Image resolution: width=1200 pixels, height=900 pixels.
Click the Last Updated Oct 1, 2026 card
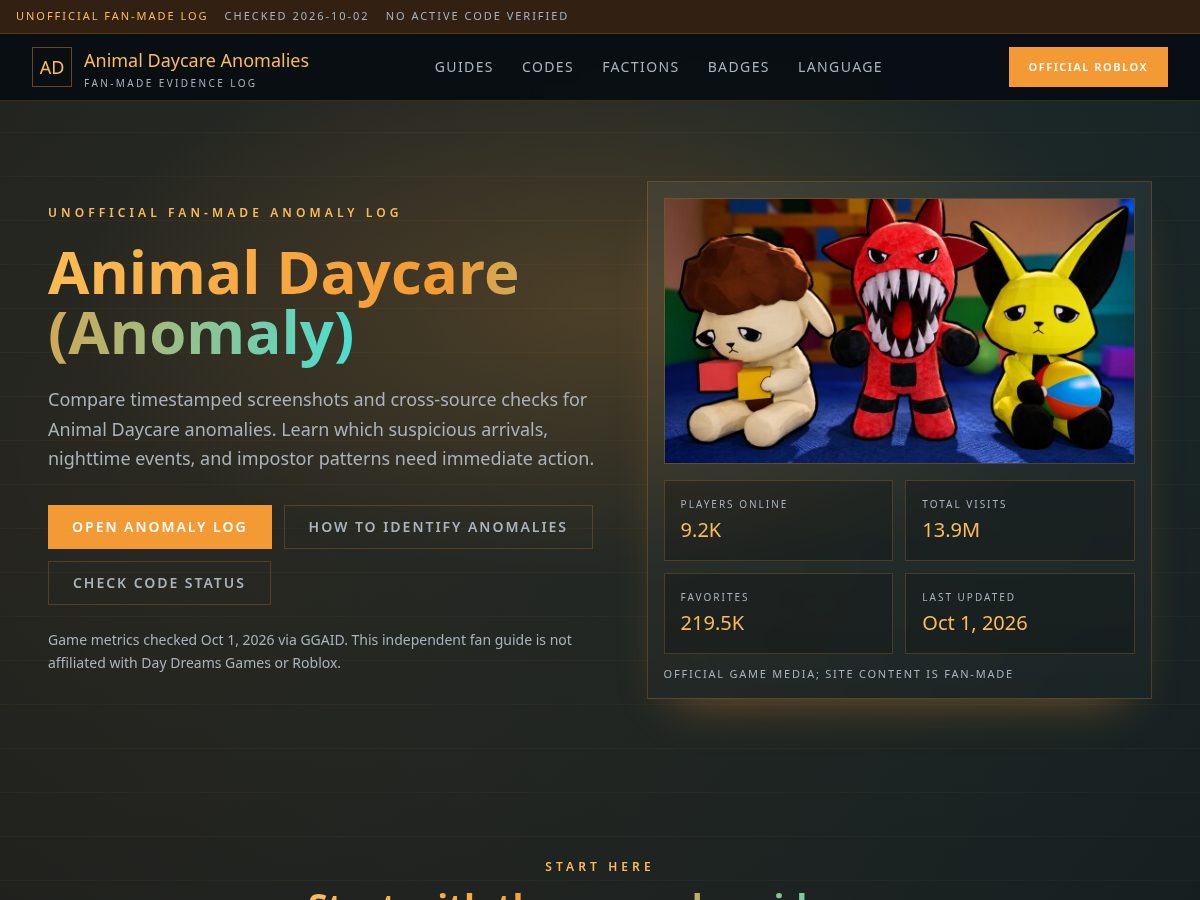(x=1020, y=613)
